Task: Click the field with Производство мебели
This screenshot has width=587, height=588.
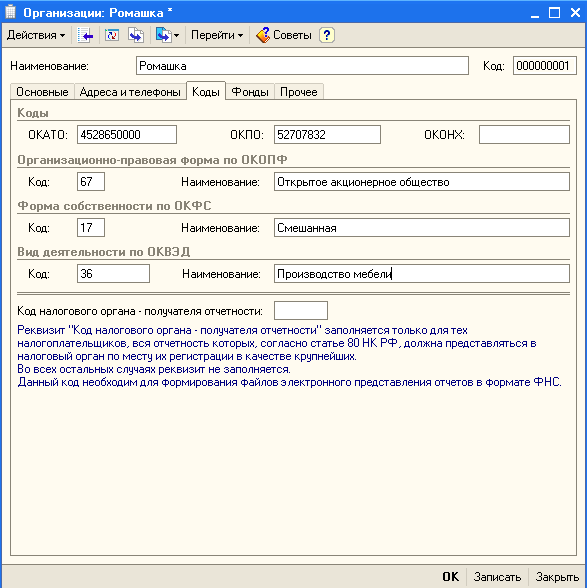Action: click(422, 274)
